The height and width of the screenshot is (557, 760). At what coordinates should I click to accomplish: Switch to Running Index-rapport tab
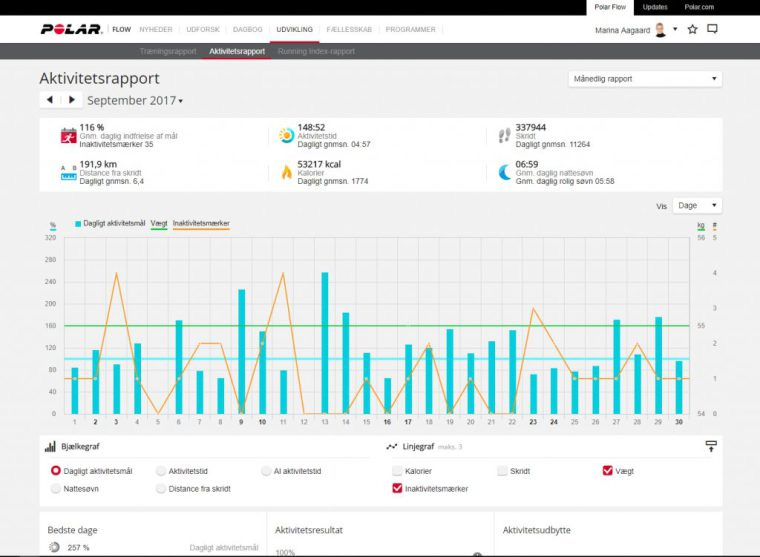coord(316,51)
